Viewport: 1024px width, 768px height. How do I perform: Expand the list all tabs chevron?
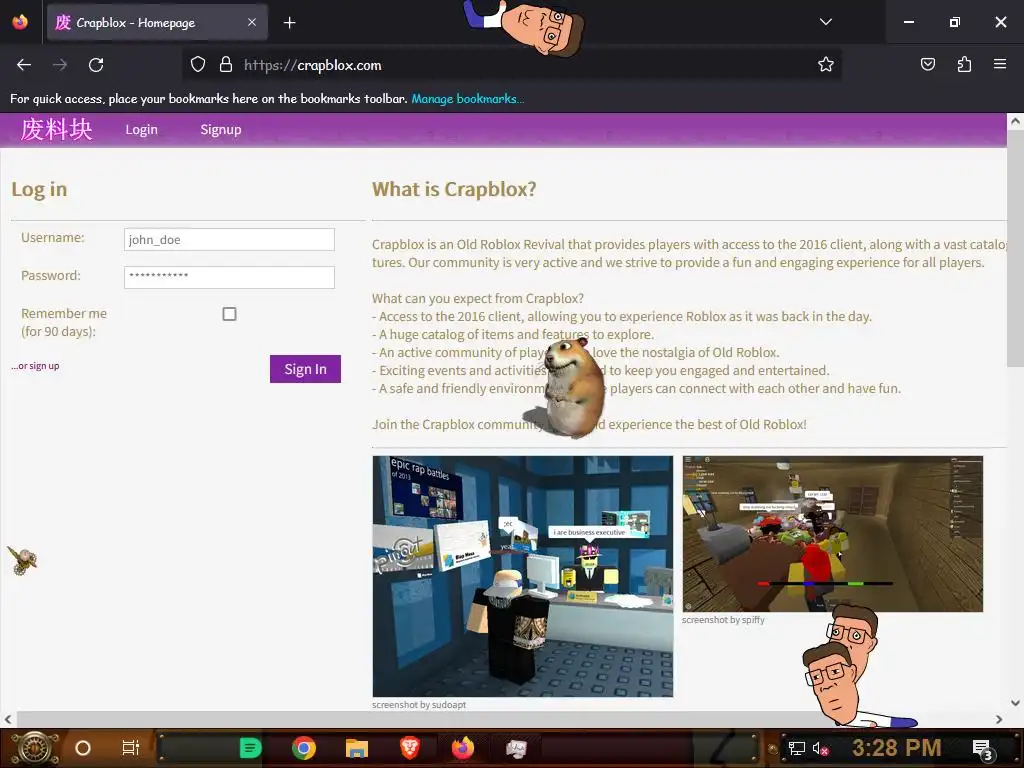coord(825,22)
